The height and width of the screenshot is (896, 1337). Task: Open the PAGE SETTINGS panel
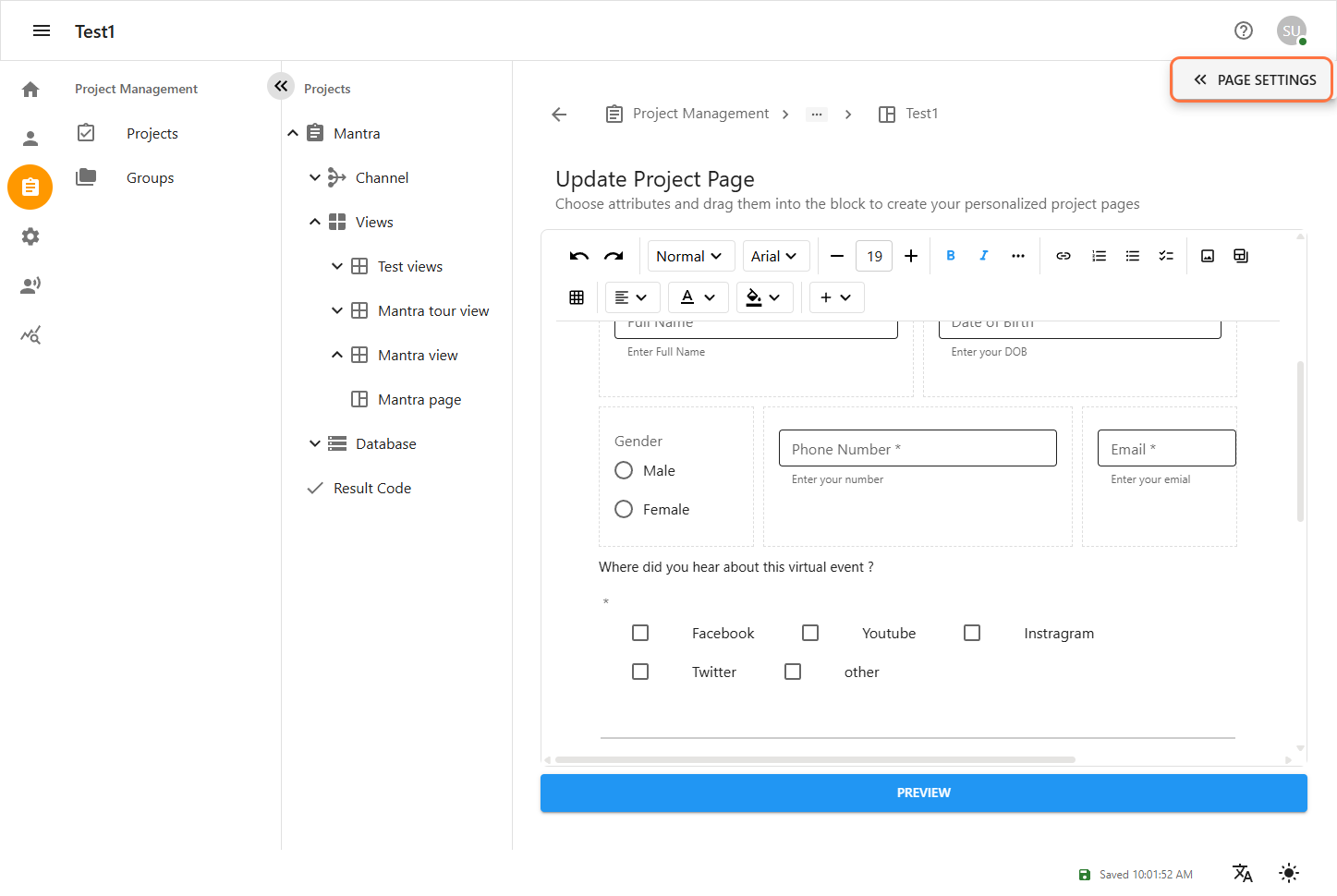point(1253,80)
